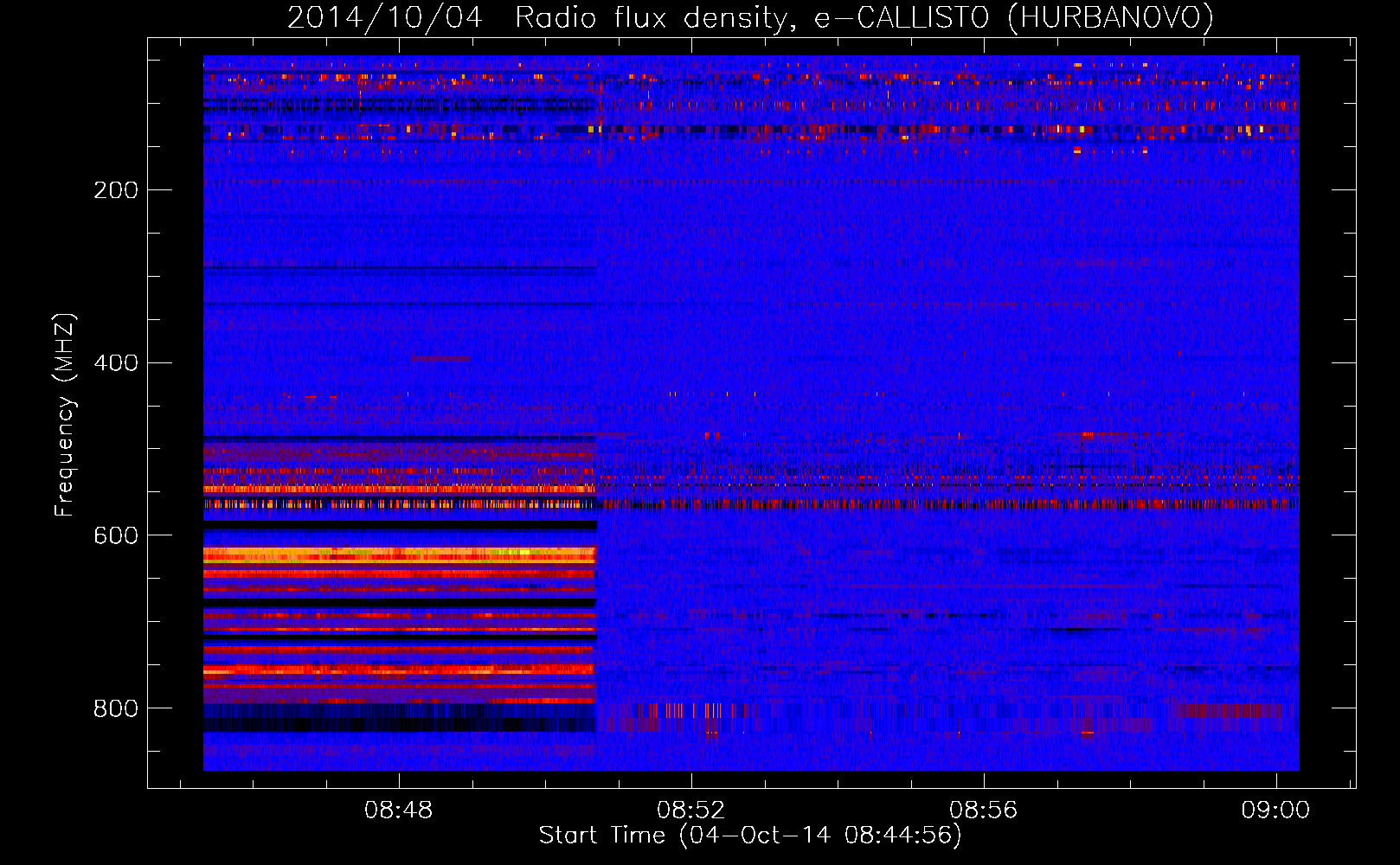This screenshot has height=865, width=1400.
Task: Click the 08:48 time tick label
Action: click(399, 811)
